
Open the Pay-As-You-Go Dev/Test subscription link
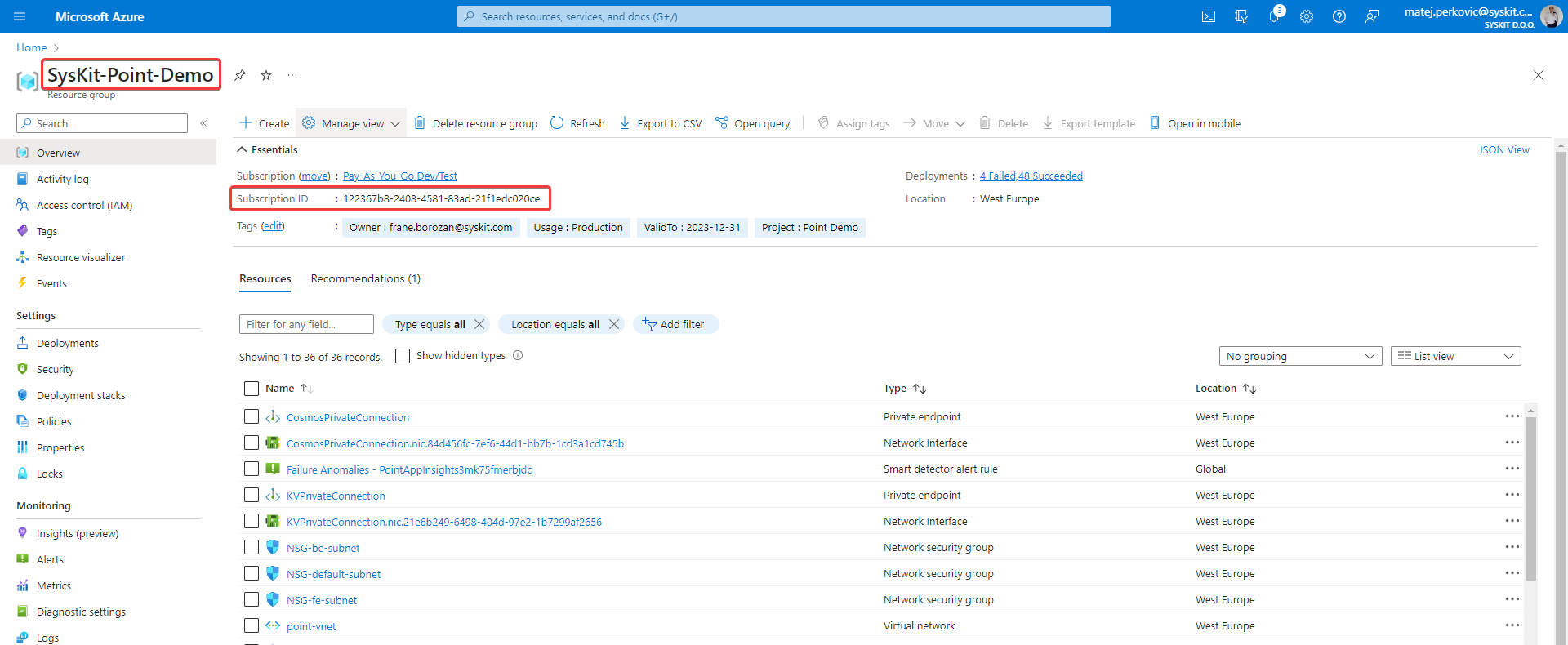point(399,176)
